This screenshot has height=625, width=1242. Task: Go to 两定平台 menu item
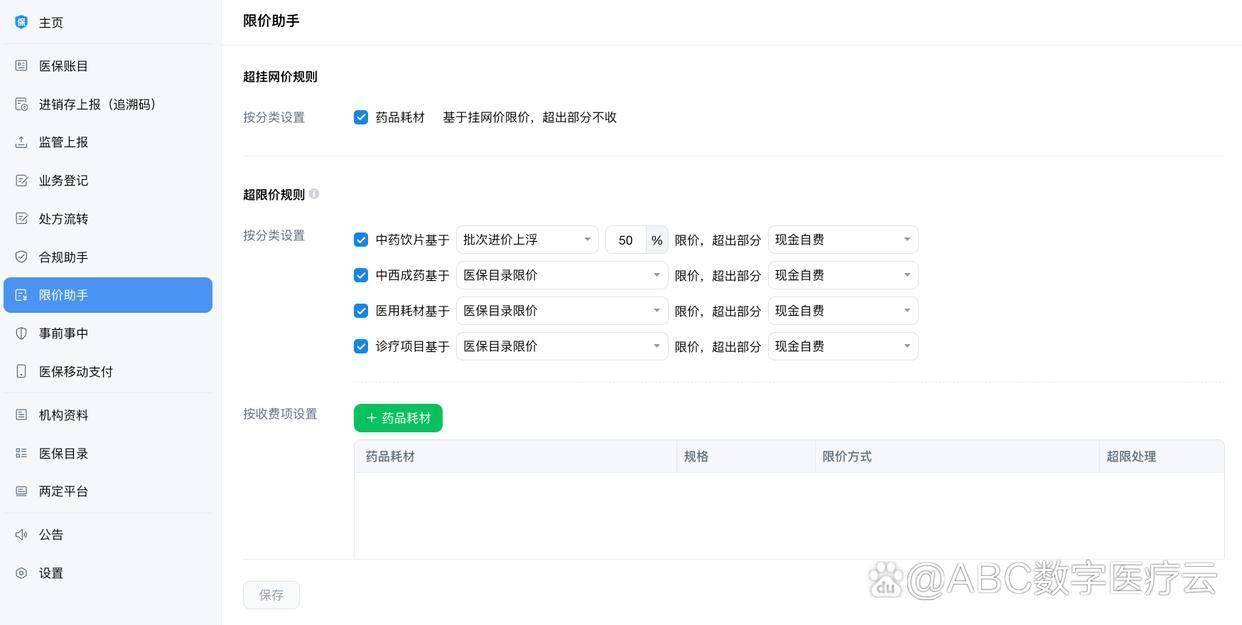pyautogui.click(x=108, y=491)
